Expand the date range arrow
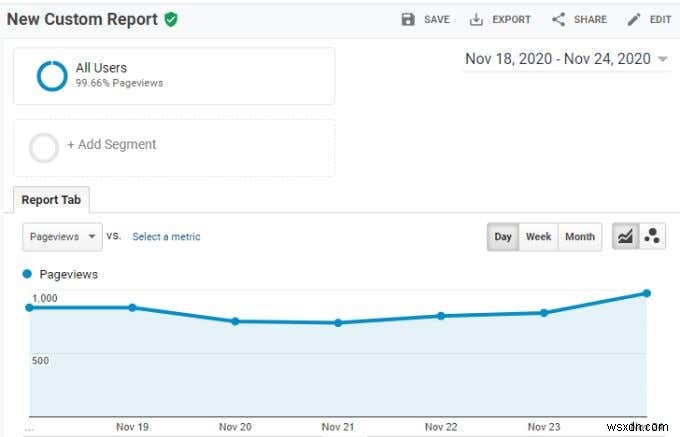This screenshot has width=680, height=437. (662, 59)
